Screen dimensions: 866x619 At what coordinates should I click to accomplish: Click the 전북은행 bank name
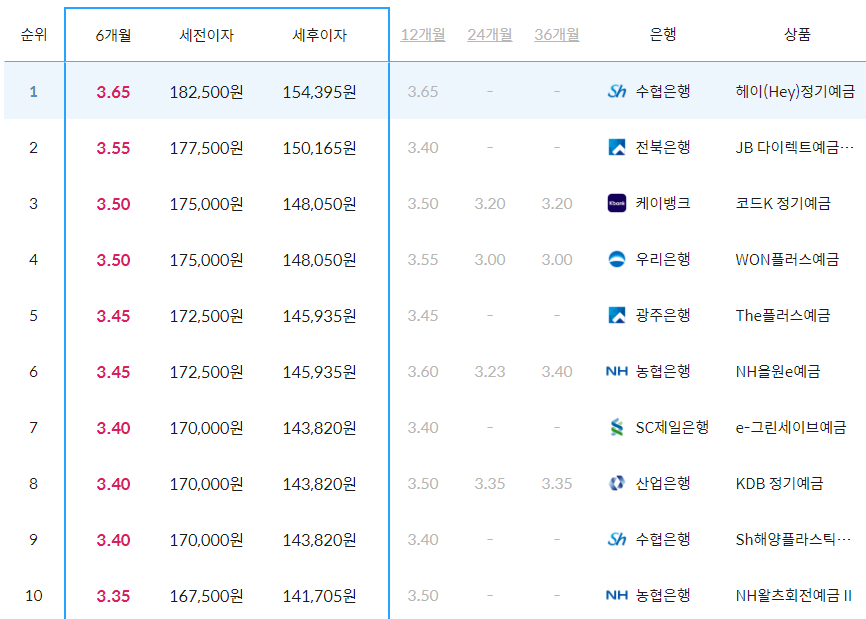[663, 147]
